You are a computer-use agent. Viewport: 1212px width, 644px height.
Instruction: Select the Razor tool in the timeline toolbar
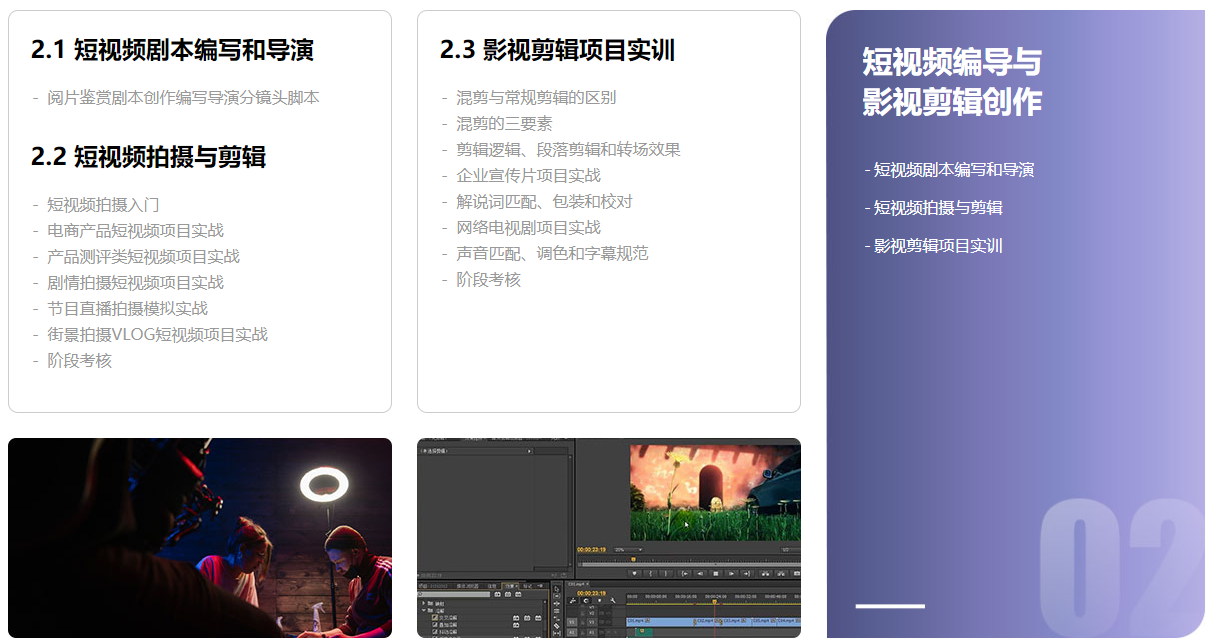click(x=557, y=625)
